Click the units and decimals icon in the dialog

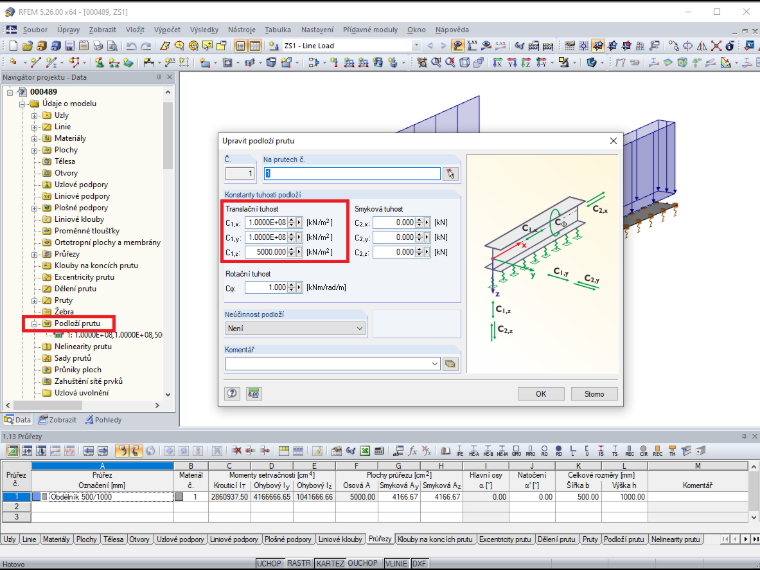253,393
